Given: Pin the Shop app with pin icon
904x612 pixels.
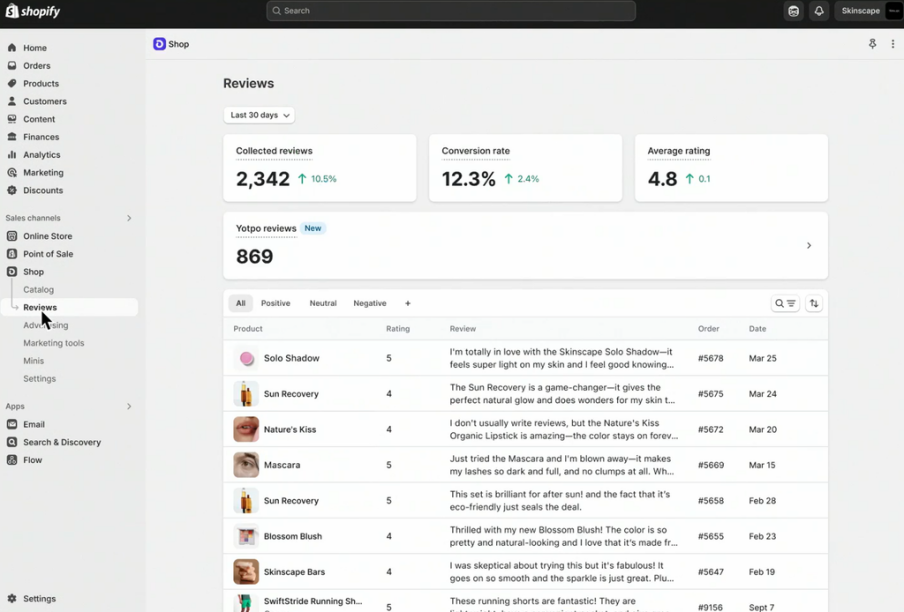Looking at the screenshot, I should [872, 44].
